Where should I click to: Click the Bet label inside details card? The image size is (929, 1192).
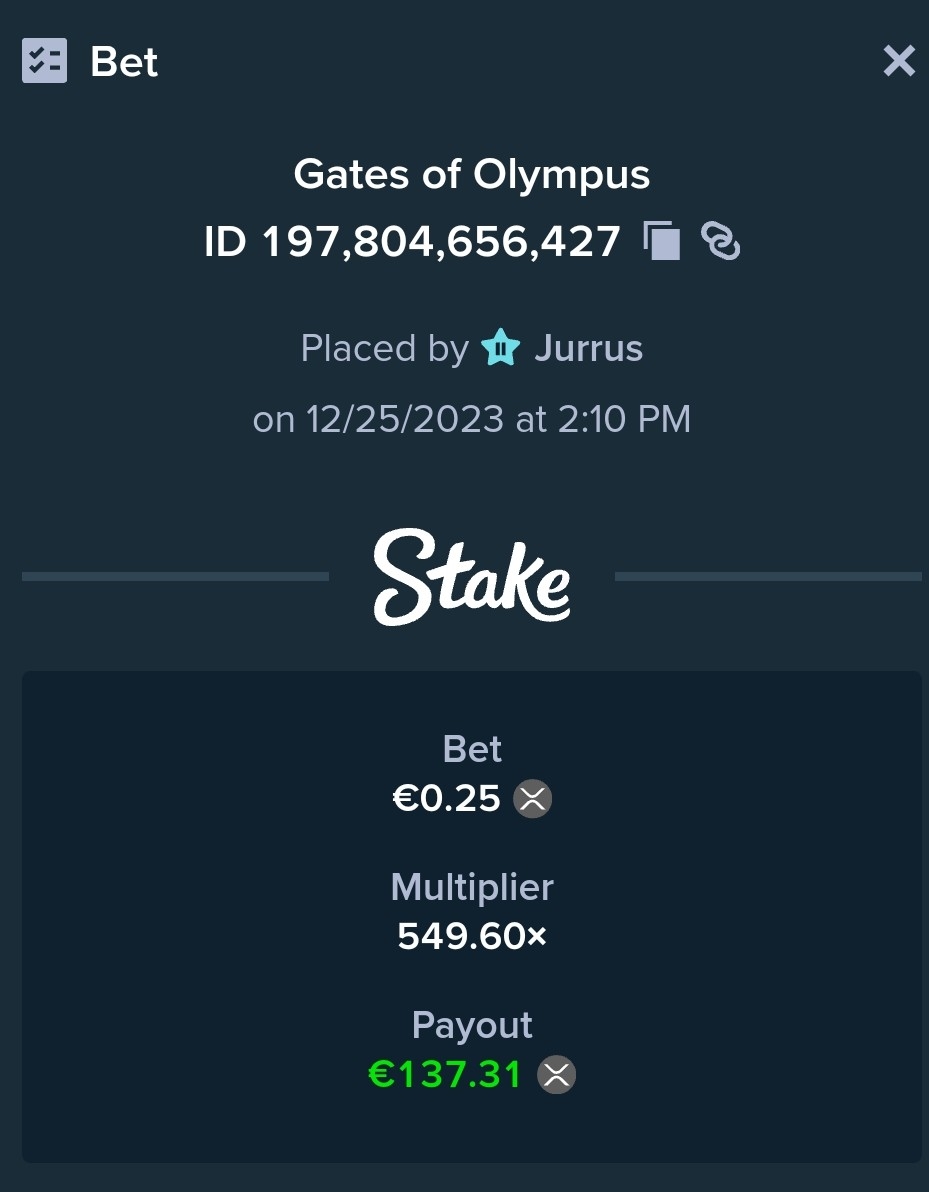(x=471, y=749)
